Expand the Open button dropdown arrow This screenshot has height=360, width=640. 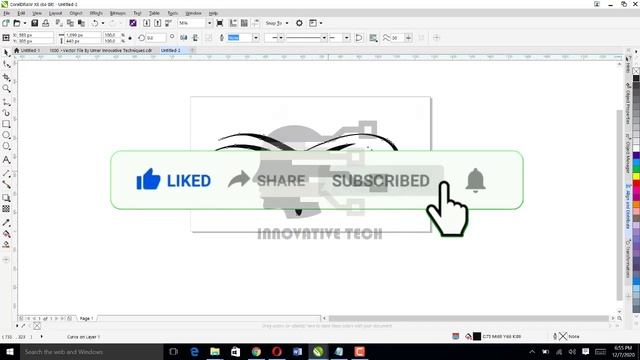coord(24,23)
